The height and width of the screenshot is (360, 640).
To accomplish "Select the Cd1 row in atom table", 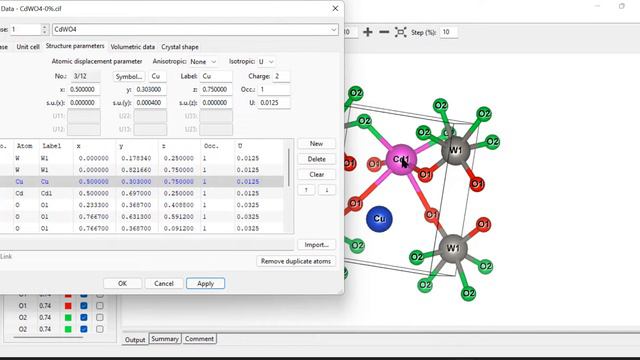I will point(142,193).
